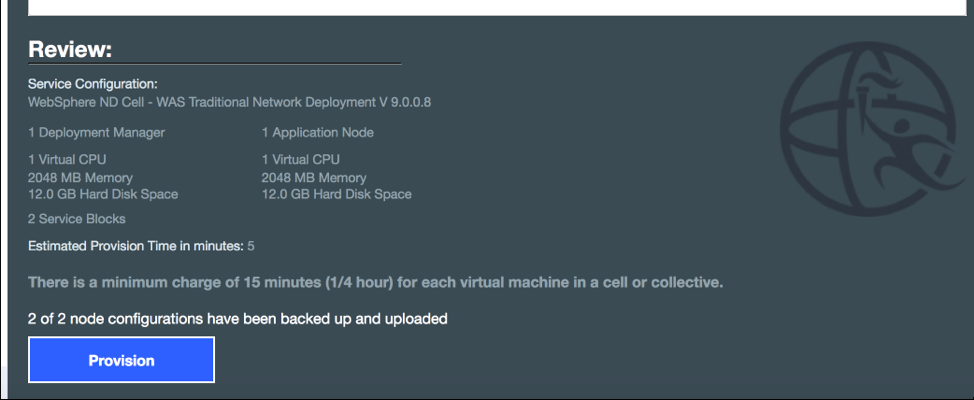Click the Provision button
This screenshot has width=974, height=400.
pyautogui.click(x=121, y=360)
